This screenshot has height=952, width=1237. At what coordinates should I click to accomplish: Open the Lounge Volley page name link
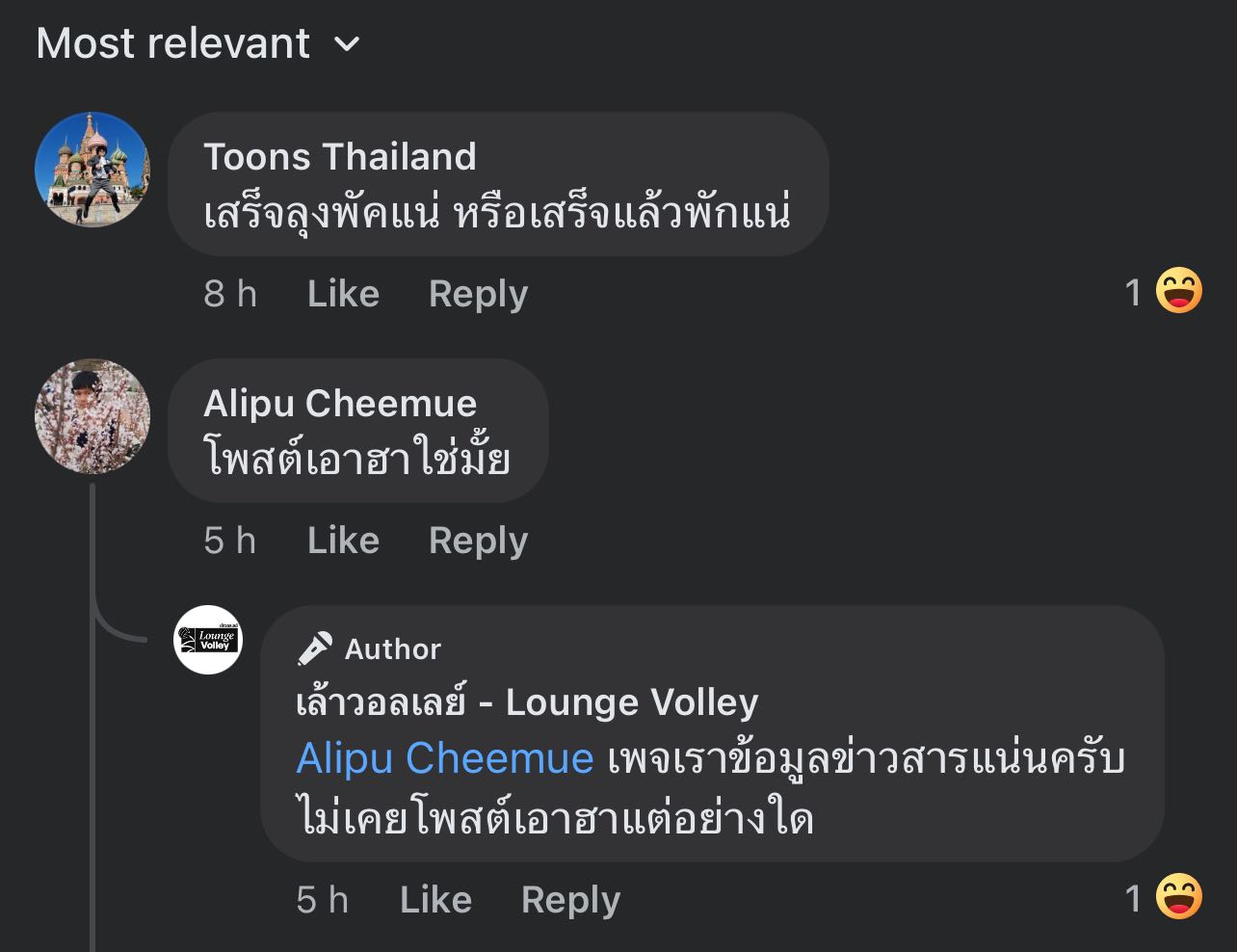527,702
